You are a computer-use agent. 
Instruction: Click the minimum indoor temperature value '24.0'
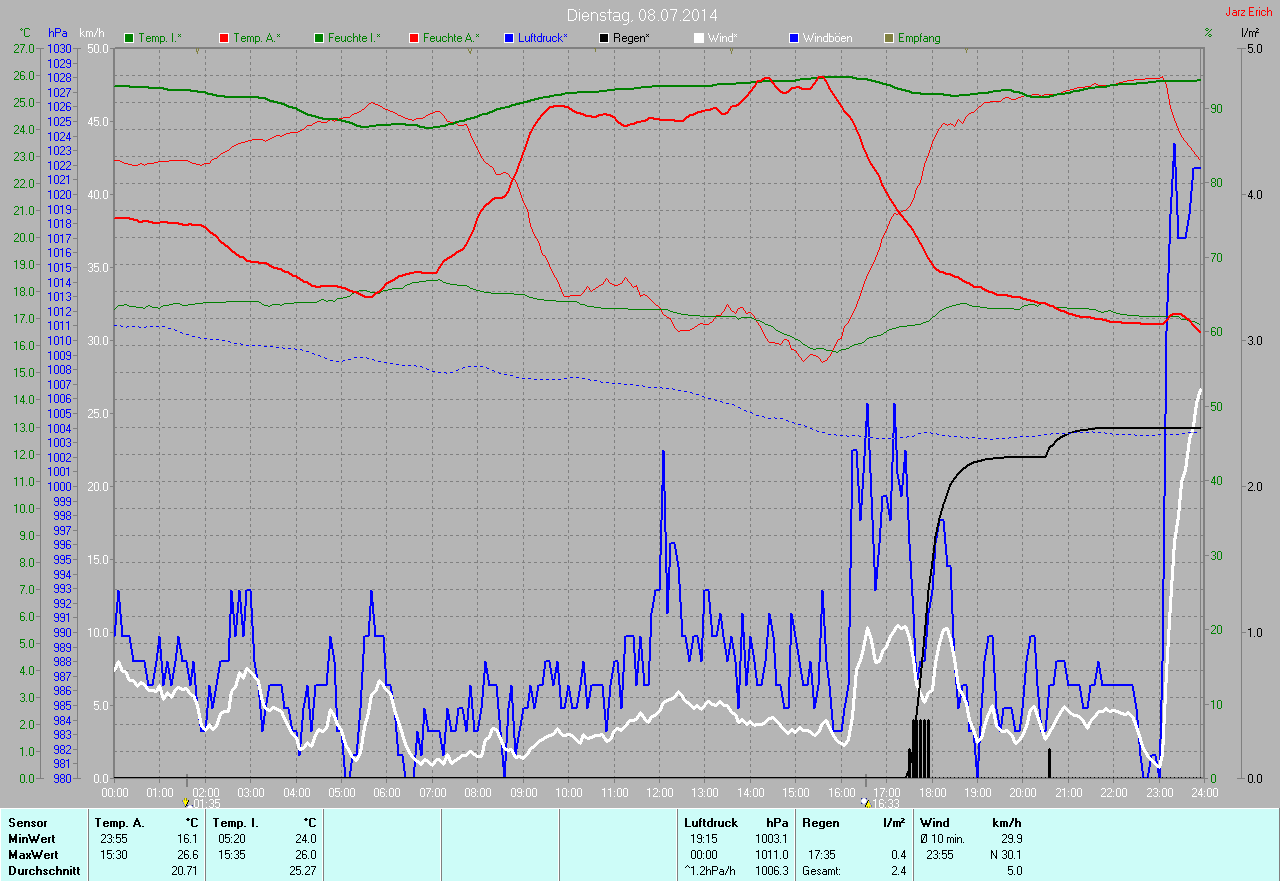tap(305, 839)
